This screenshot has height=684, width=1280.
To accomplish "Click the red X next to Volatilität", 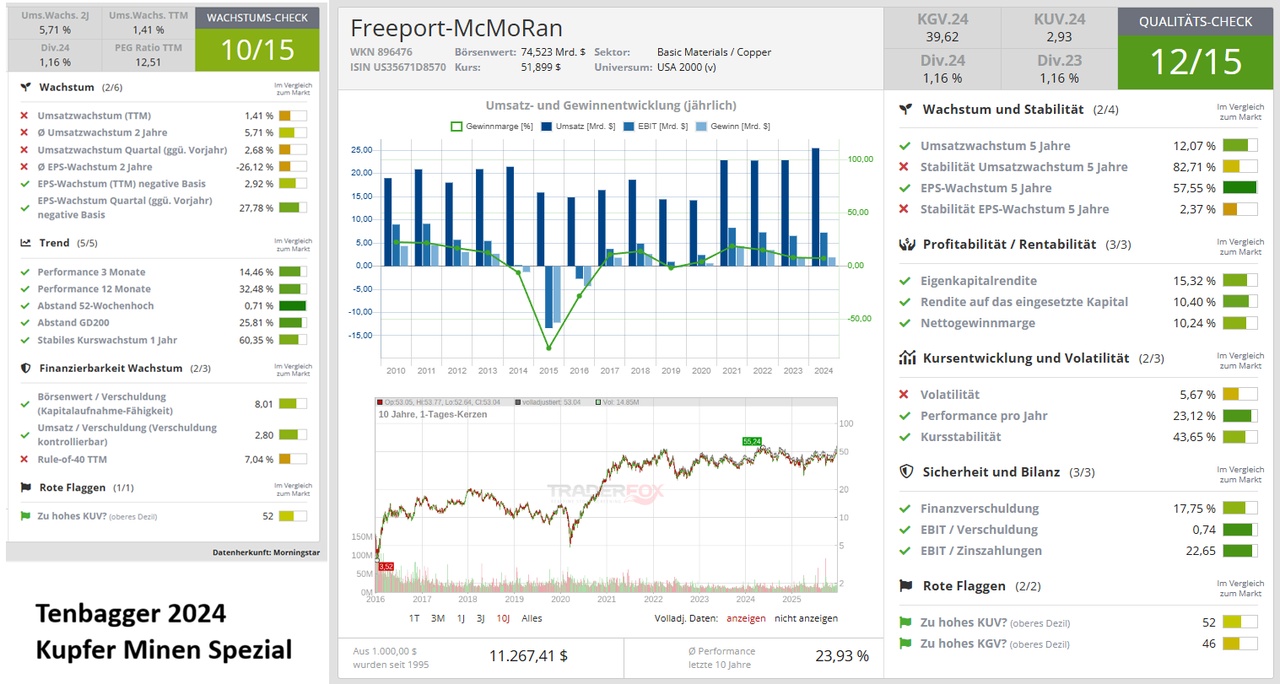I will pyautogui.click(x=905, y=395).
